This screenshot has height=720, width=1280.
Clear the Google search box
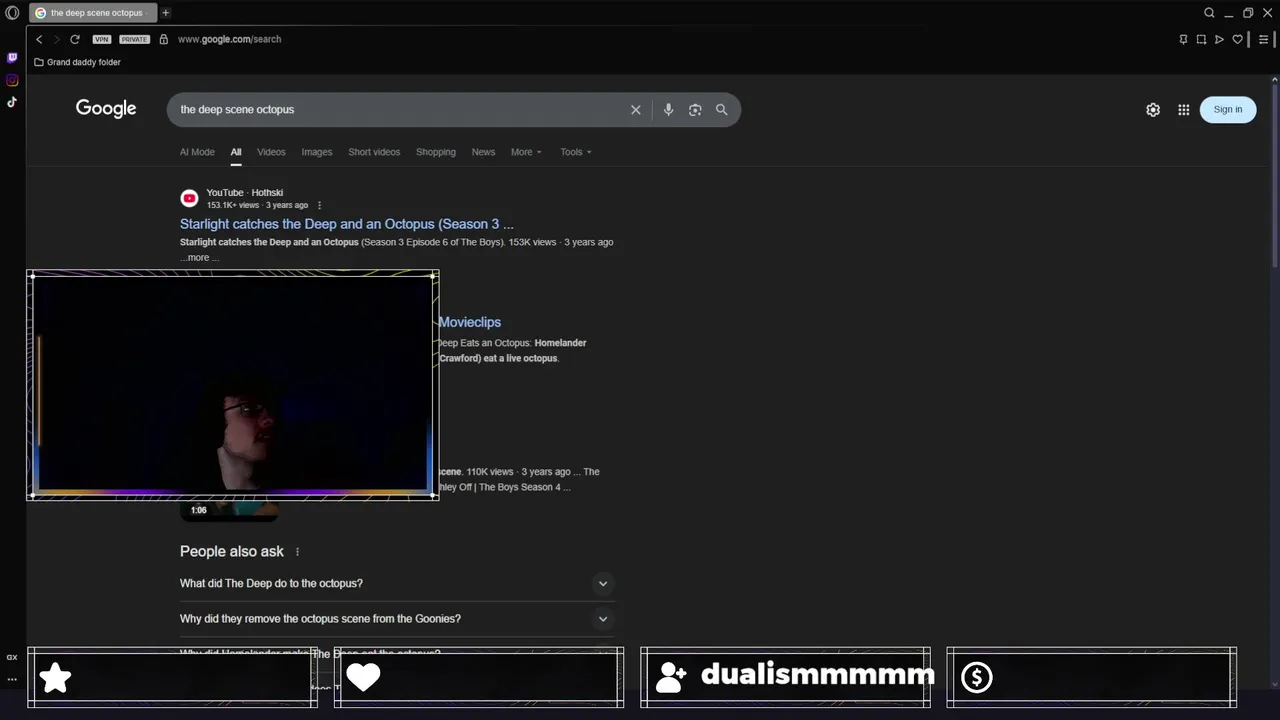click(x=635, y=110)
